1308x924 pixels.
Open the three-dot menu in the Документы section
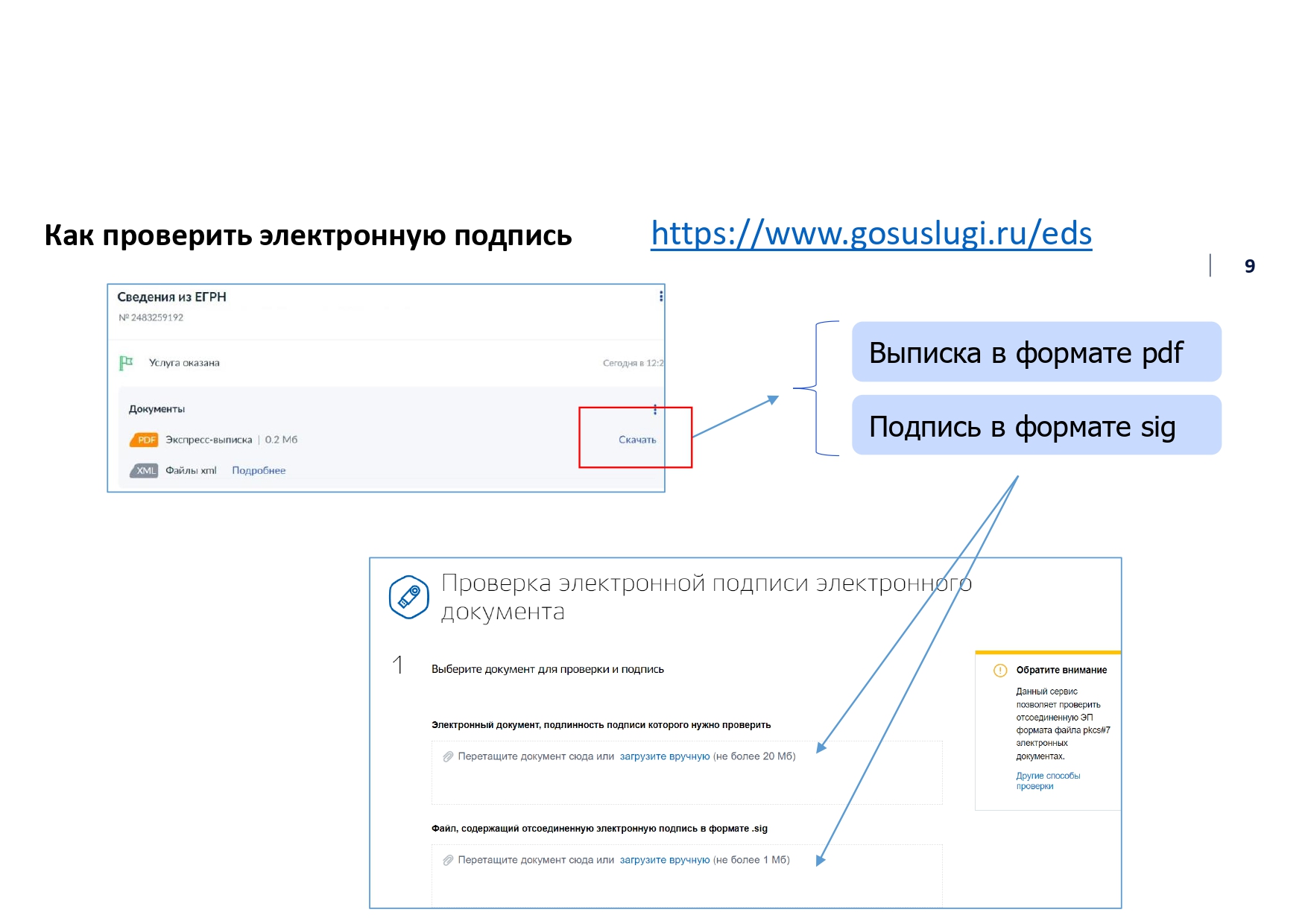coord(655,409)
